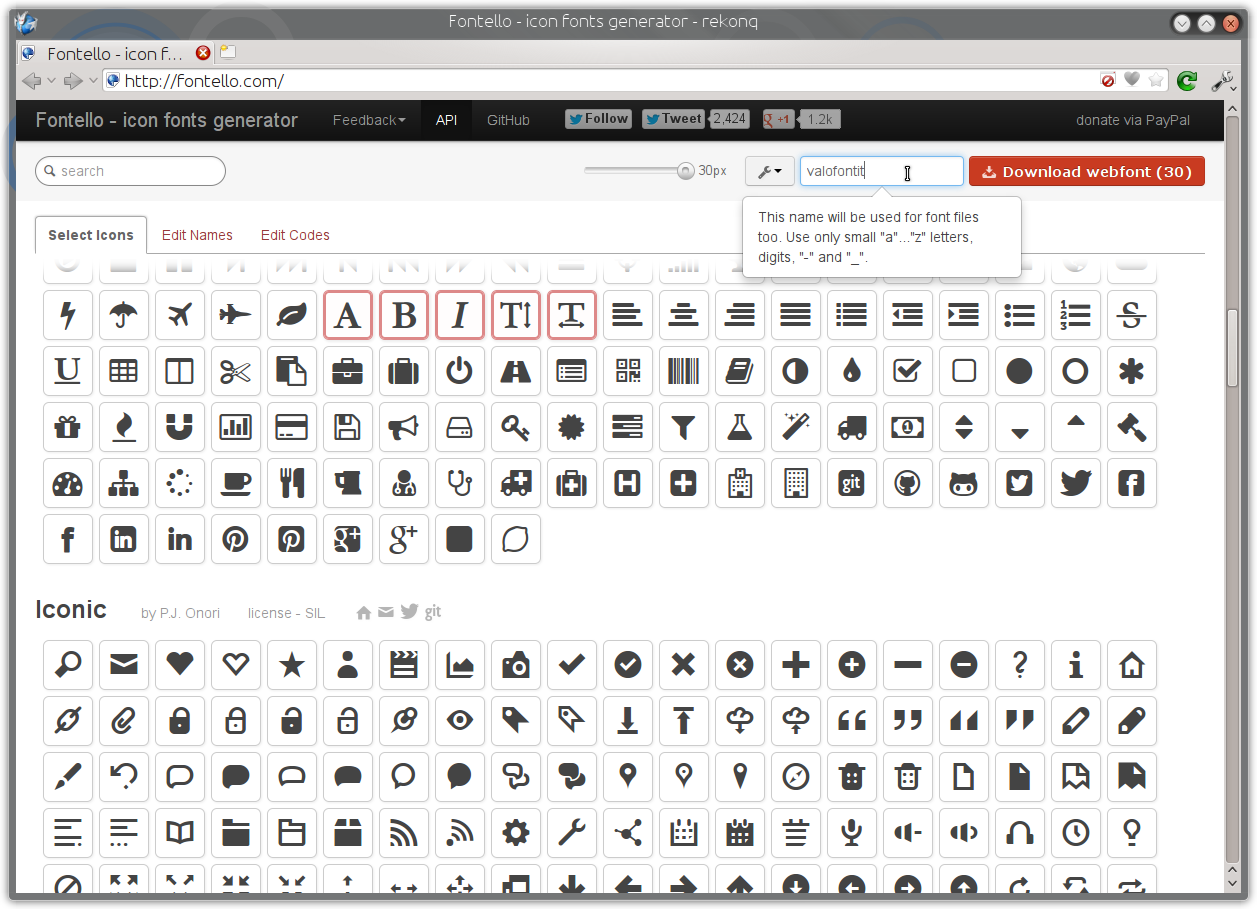
Task: Open the API page in navbar
Action: tap(446, 120)
